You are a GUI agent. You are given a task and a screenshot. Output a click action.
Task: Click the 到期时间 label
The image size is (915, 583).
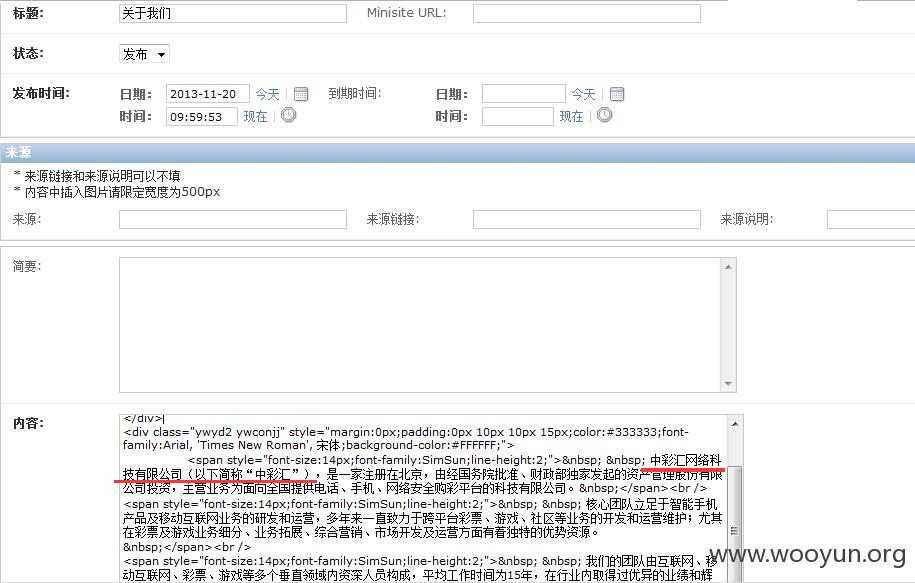(x=355, y=93)
